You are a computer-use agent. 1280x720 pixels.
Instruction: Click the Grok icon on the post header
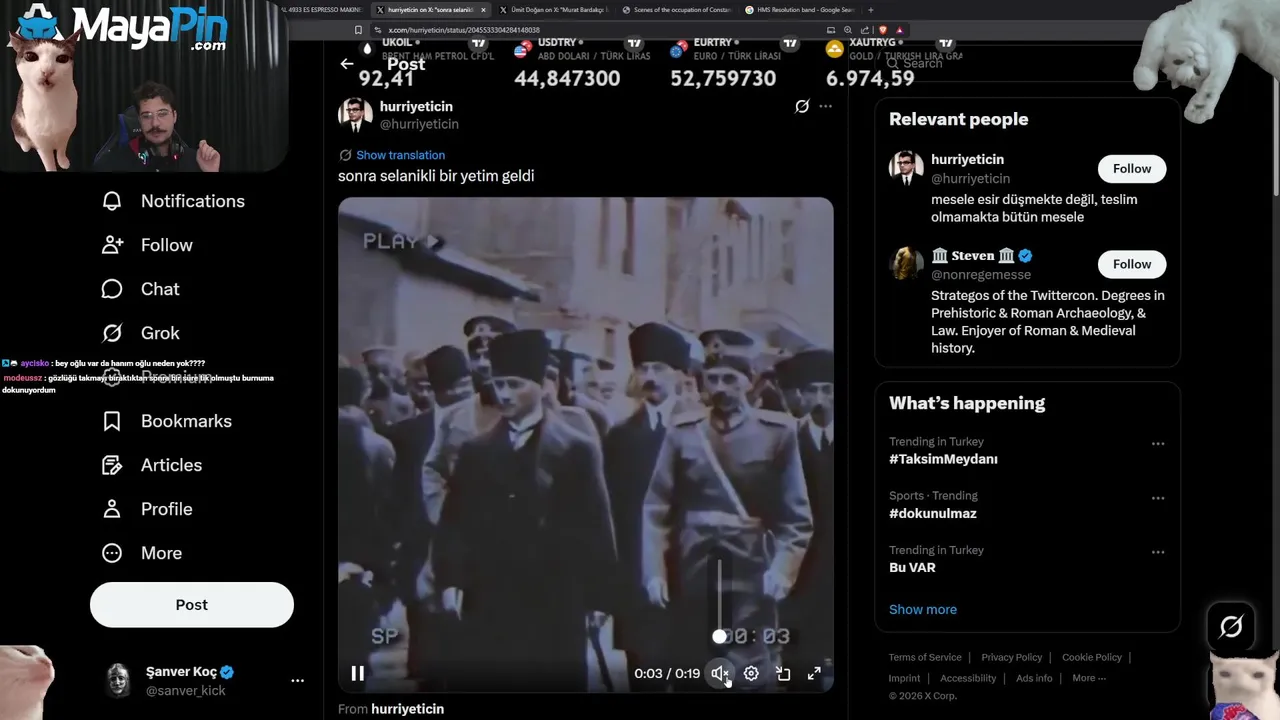click(x=802, y=106)
